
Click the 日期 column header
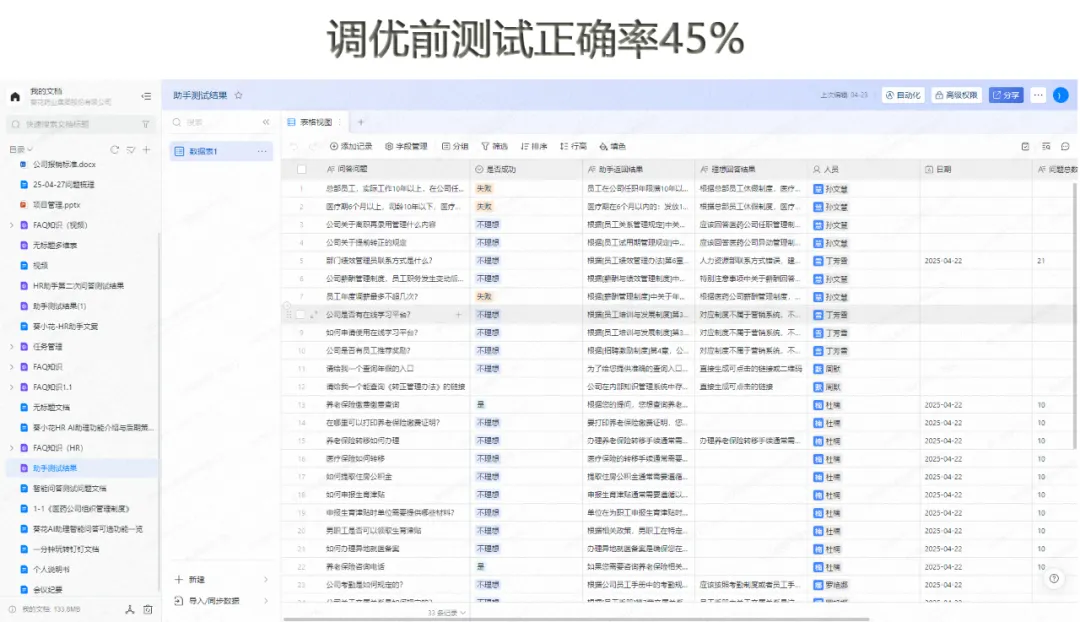(x=977, y=169)
